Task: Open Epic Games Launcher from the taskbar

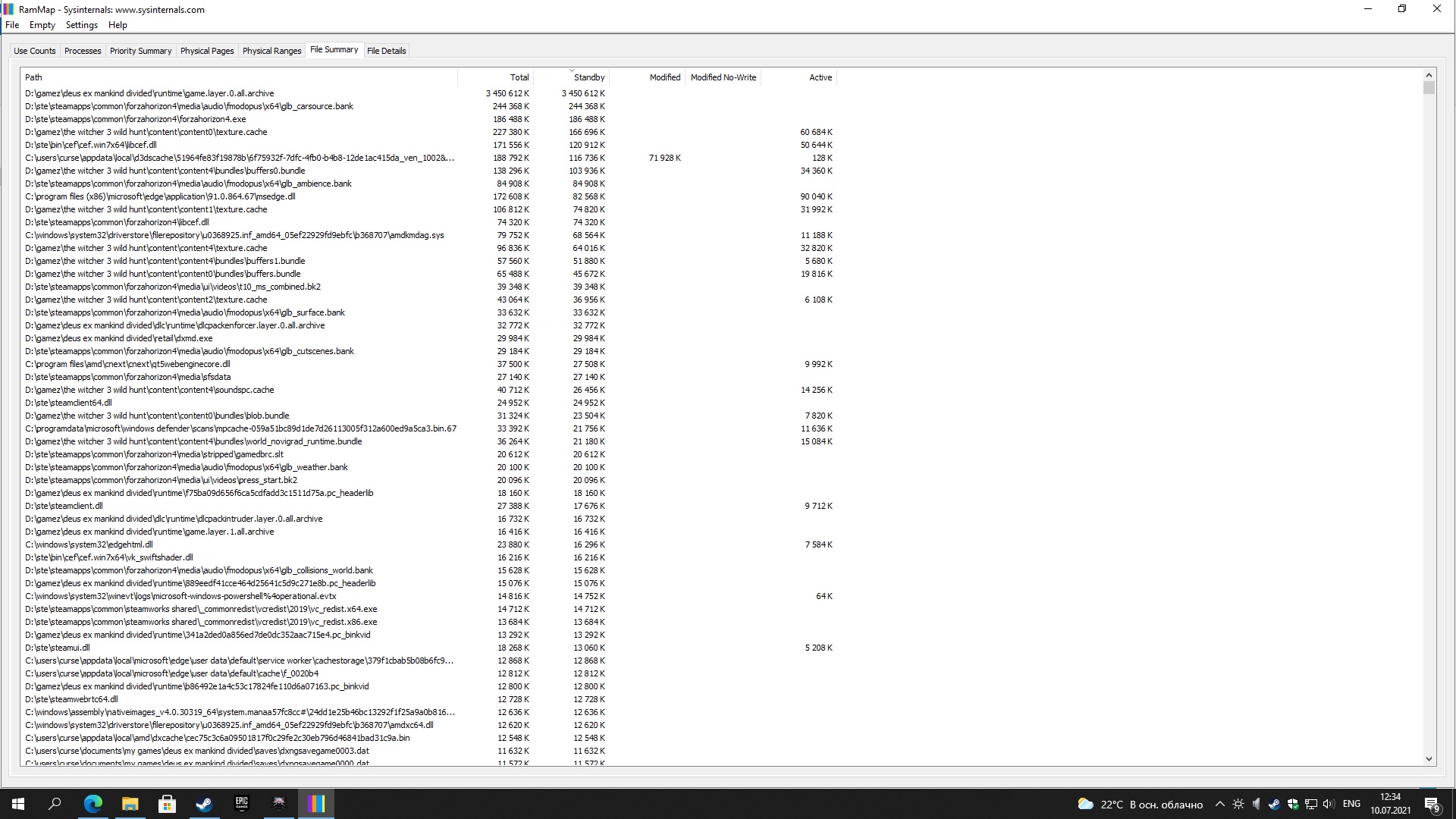Action: 241,804
